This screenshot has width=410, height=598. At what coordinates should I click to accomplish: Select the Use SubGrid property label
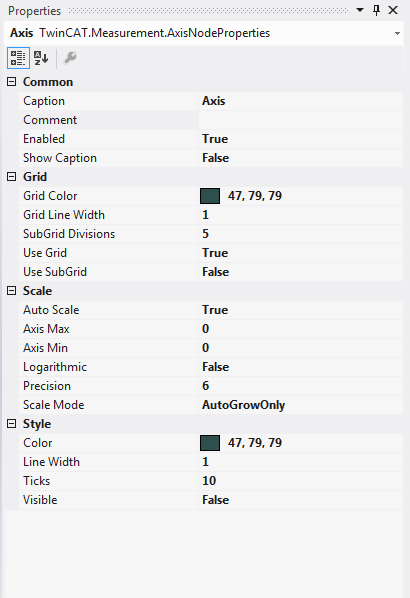coord(55,272)
